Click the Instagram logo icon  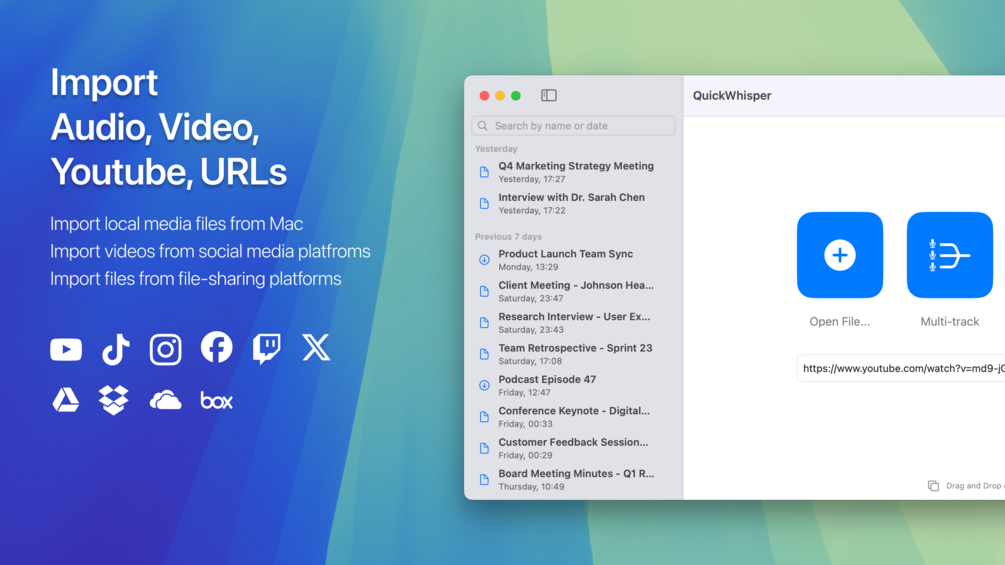point(165,349)
